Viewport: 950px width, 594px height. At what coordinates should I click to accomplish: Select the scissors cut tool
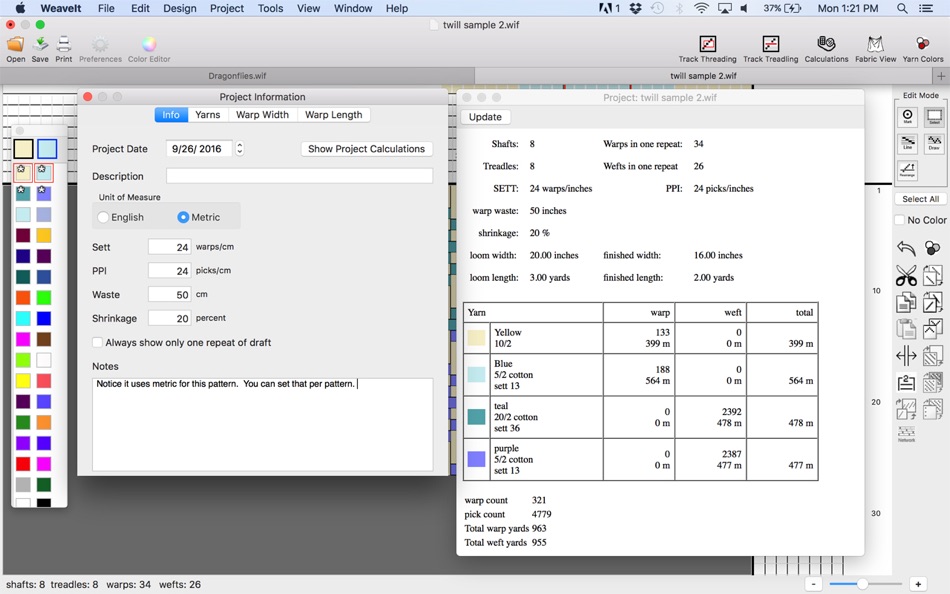pyautogui.click(x=906, y=276)
